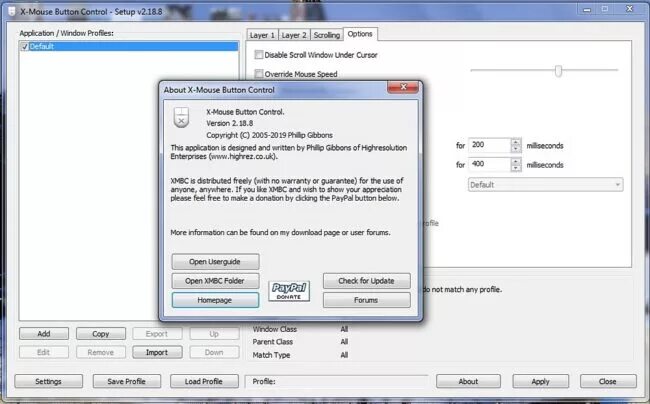Enable Disable Scroll Window Under Cursor
This screenshot has width=650, height=404.
click(x=259, y=54)
